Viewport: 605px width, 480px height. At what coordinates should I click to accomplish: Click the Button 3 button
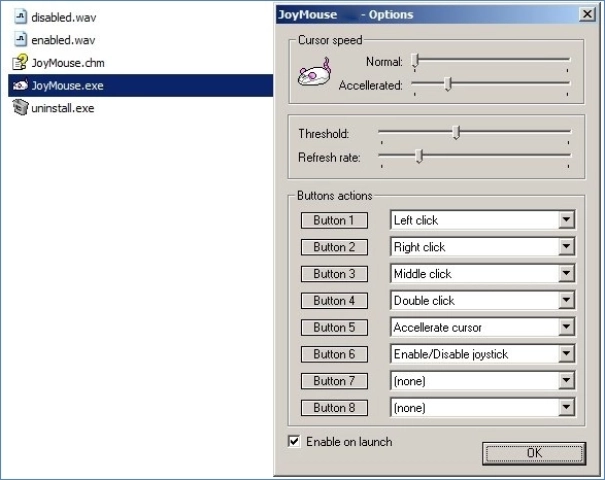(334, 274)
